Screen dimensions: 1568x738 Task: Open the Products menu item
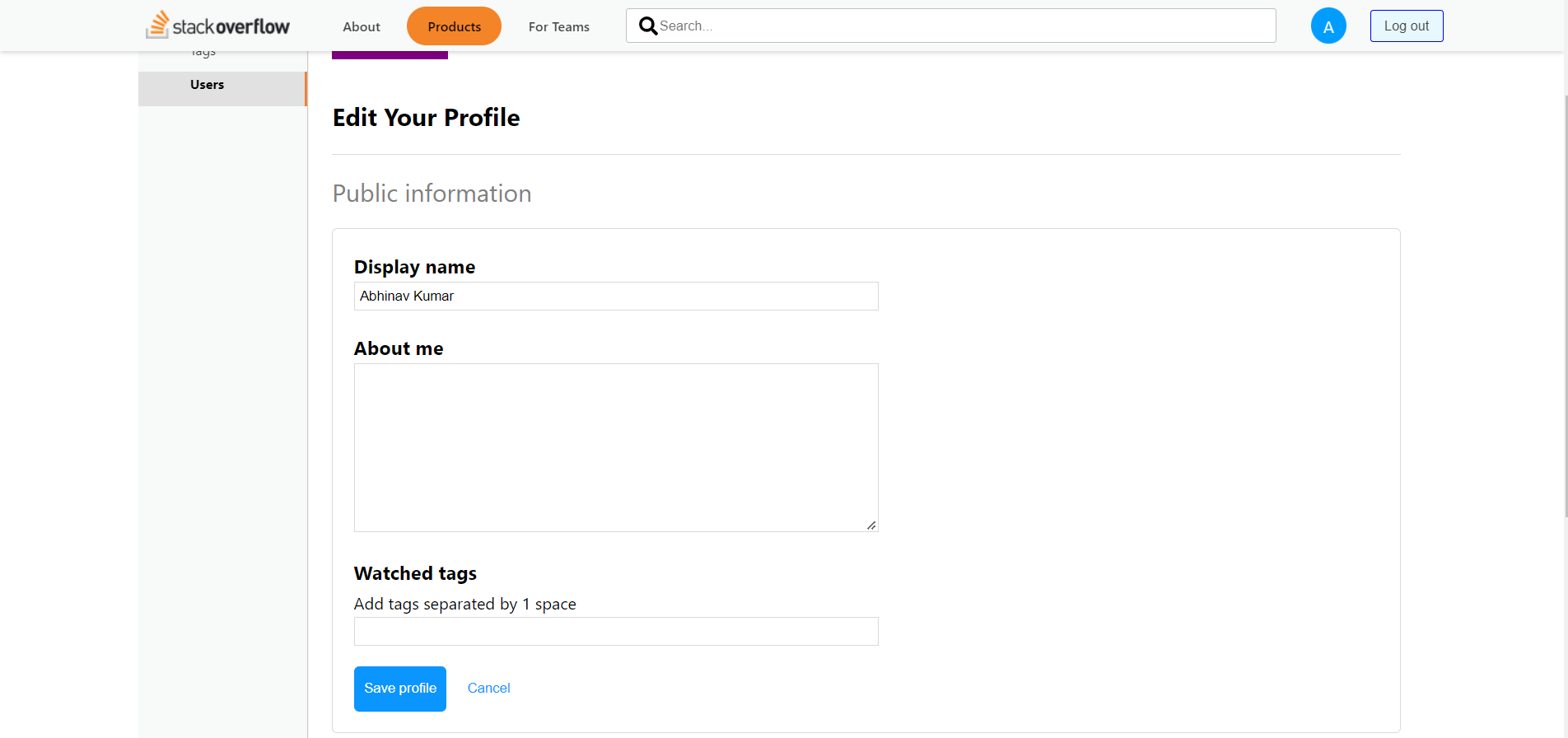pyautogui.click(x=454, y=26)
